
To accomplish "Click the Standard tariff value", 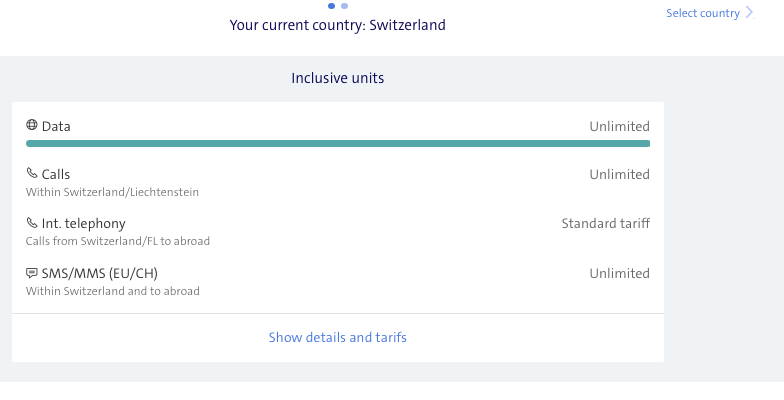I will [605, 223].
